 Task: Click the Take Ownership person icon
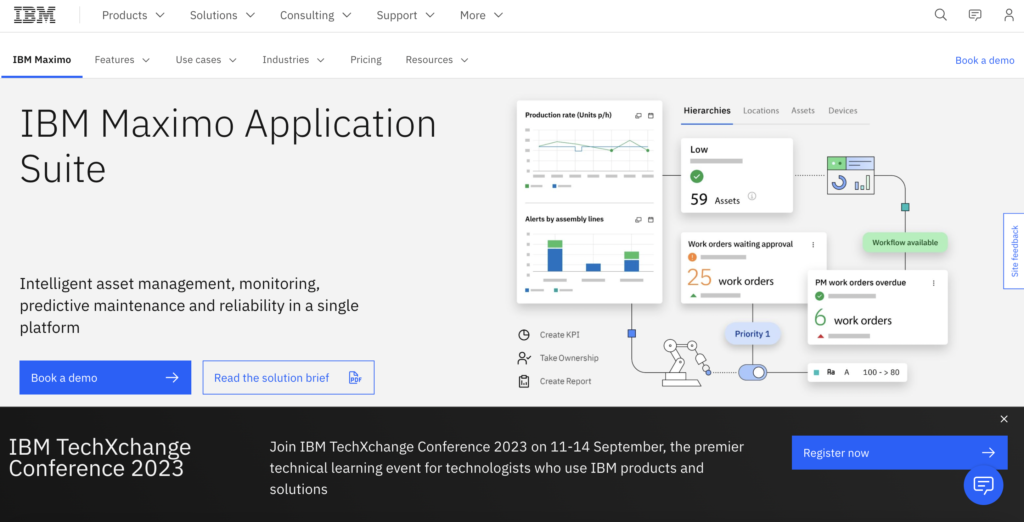[524, 358]
